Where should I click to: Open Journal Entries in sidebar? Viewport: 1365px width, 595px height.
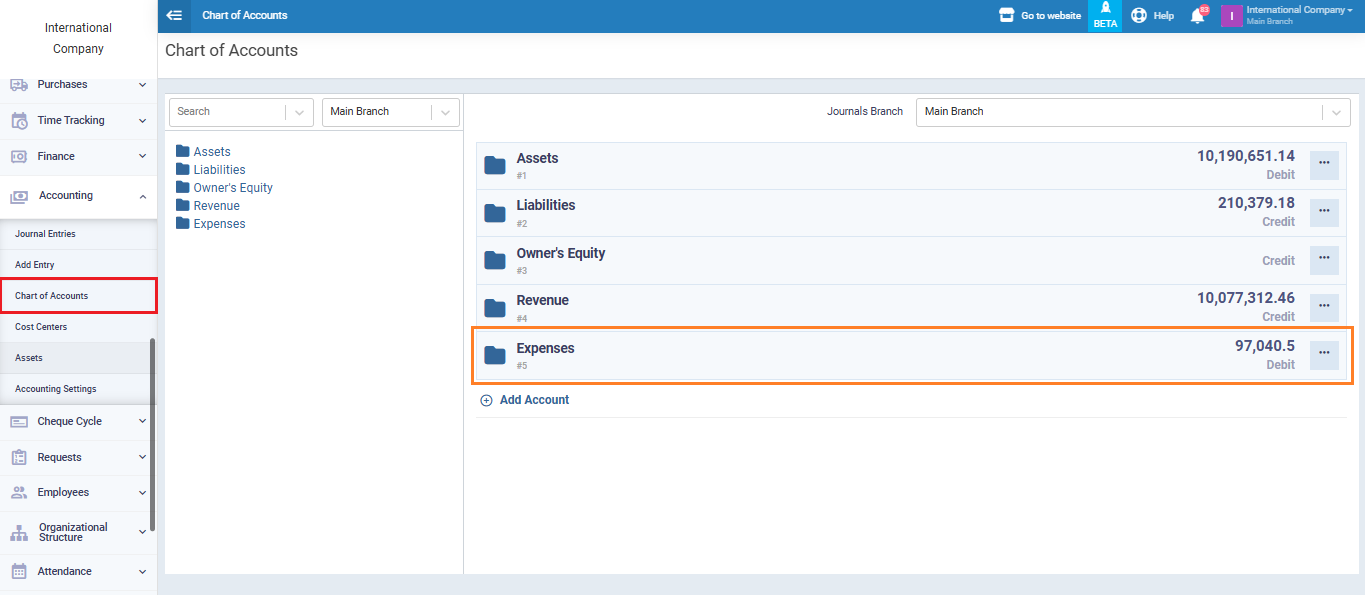tap(46, 234)
